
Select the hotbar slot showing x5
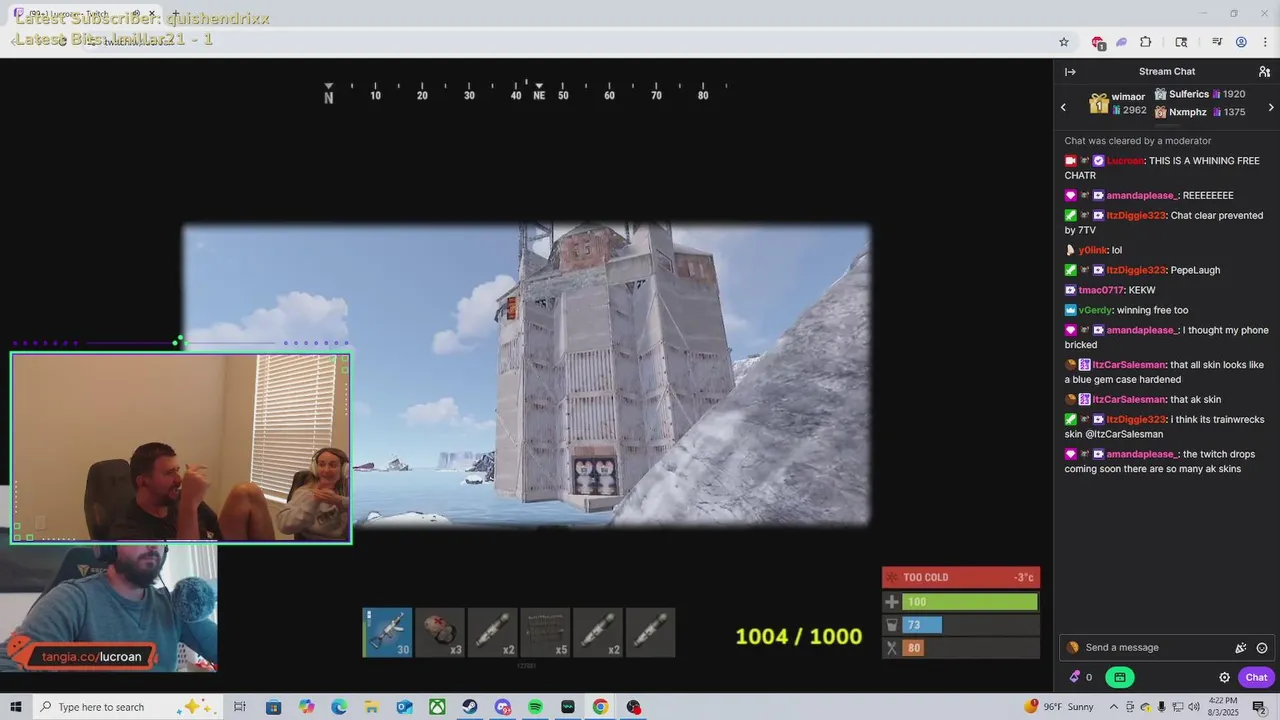(545, 633)
